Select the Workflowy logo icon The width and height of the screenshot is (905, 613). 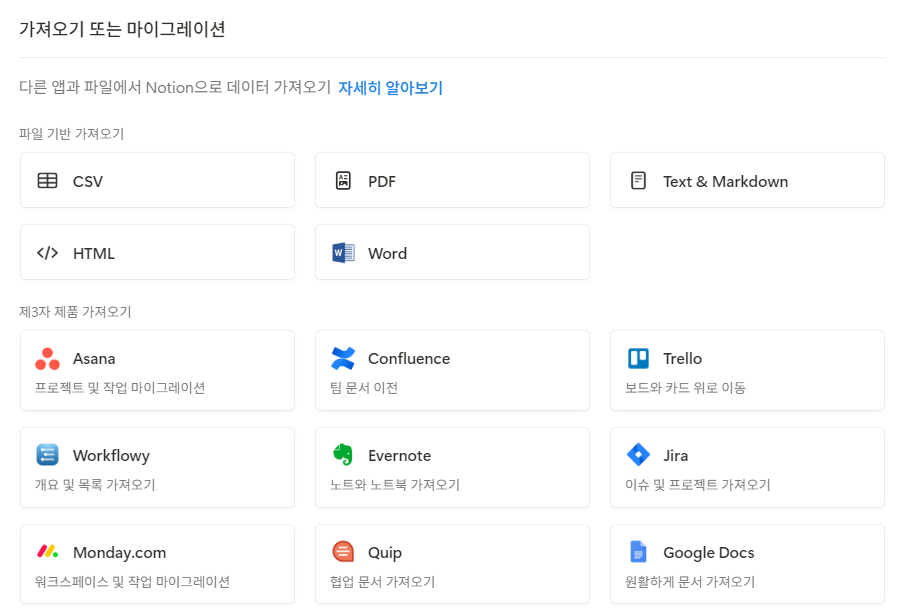tap(47, 455)
